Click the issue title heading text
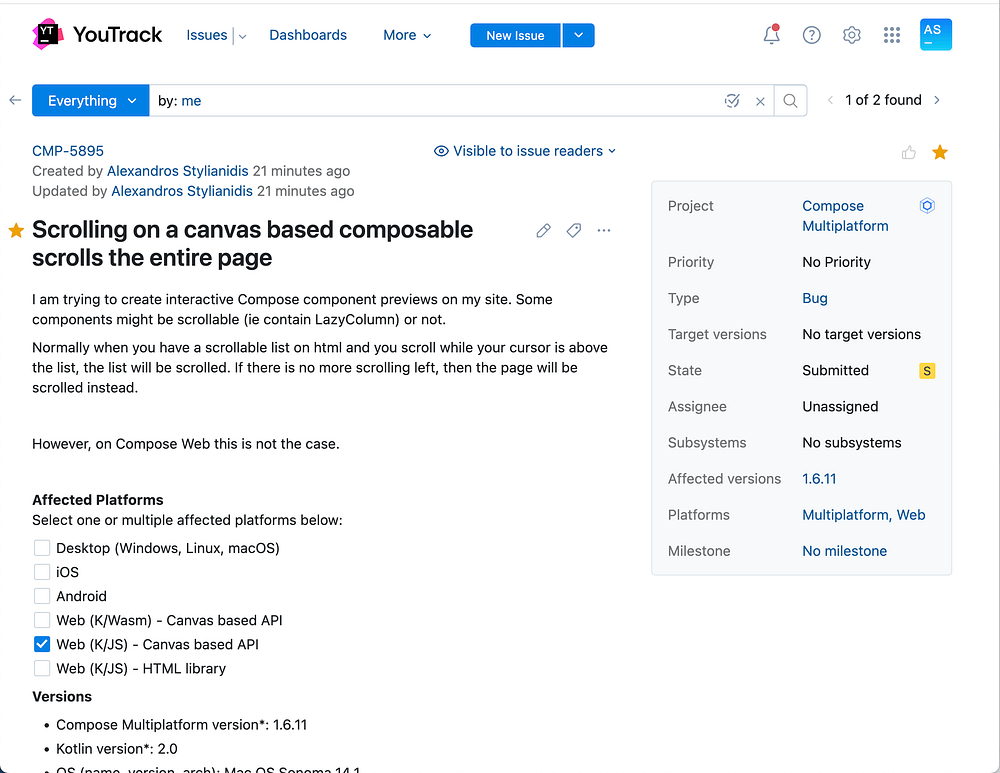This screenshot has width=1000, height=773. pyautogui.click(x=253, y=244)
